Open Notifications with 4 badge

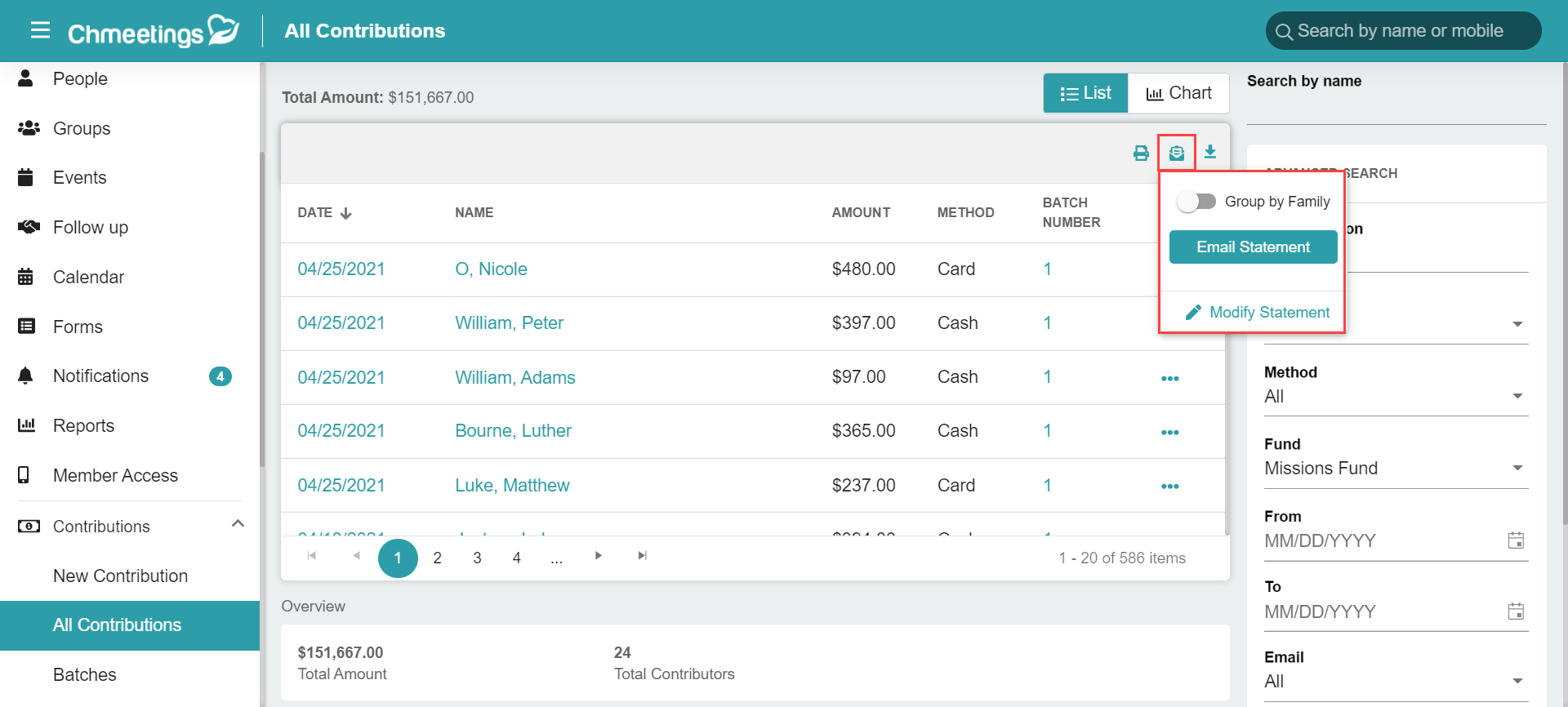coord(130,376)
